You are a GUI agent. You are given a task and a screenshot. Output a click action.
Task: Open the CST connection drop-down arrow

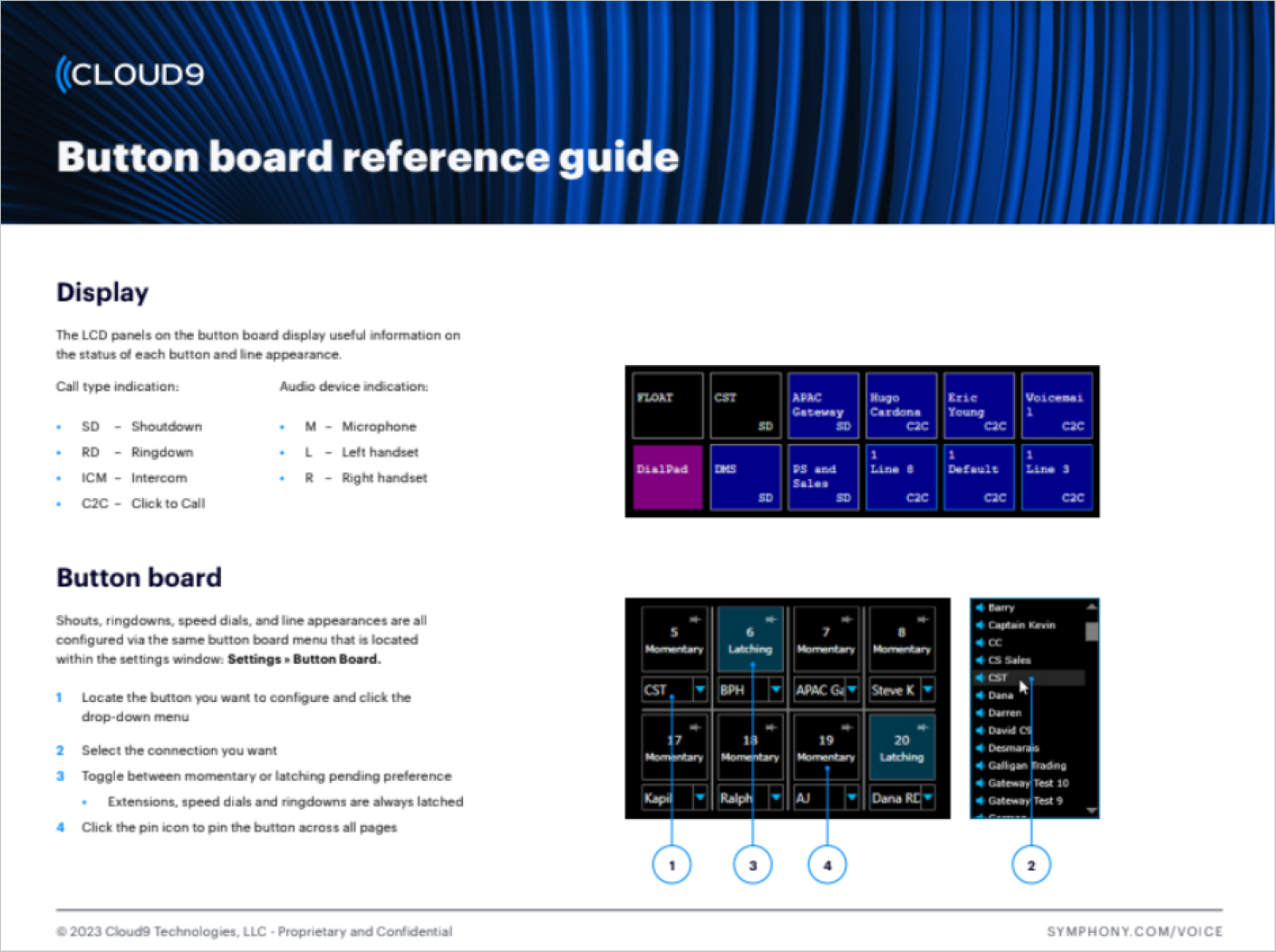click(700, 690)
